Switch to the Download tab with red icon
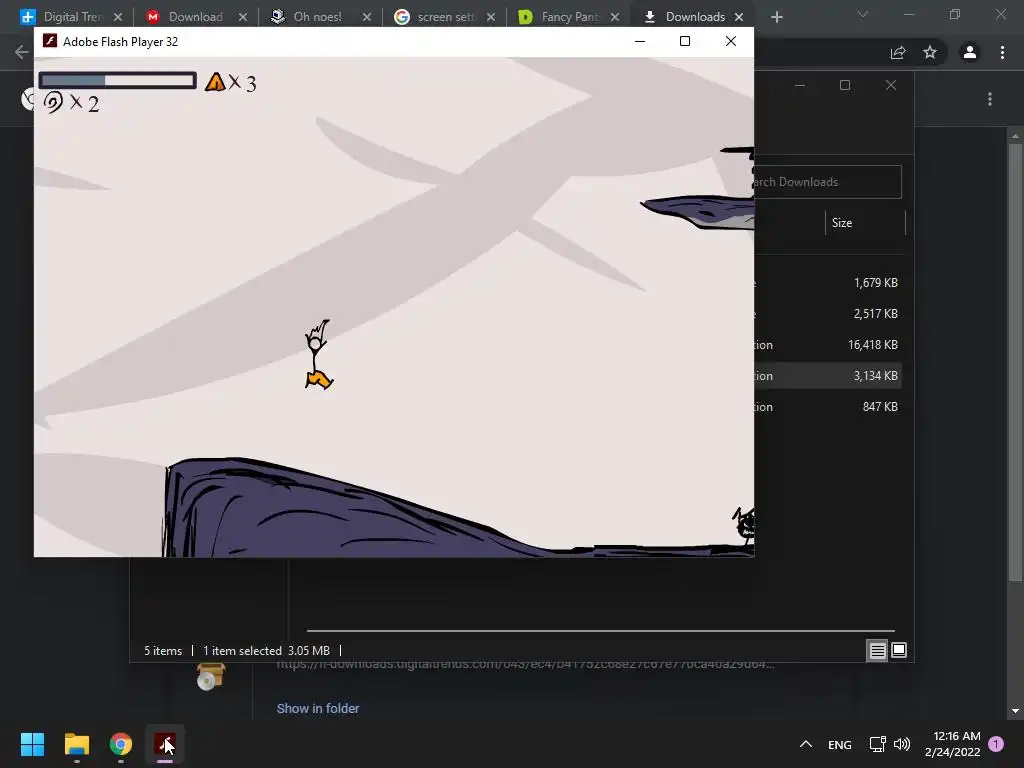This screenshot has width=1024, height=768. [195, 17]
